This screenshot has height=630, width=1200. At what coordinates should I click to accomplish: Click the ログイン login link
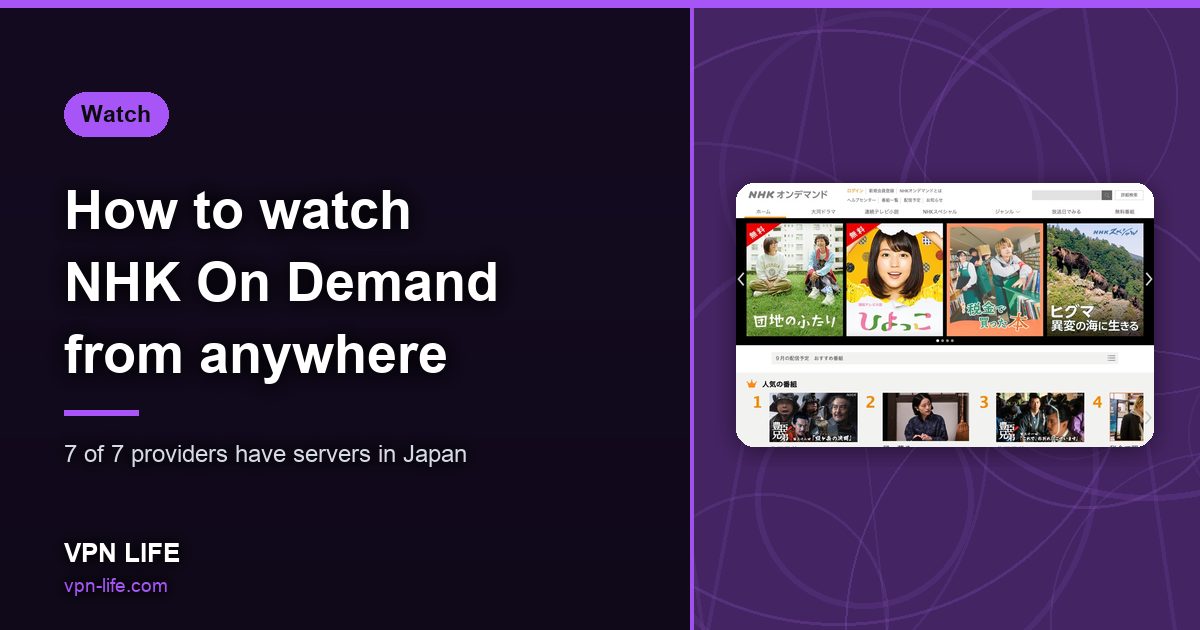pyautogui.click(x=855, y=190)
